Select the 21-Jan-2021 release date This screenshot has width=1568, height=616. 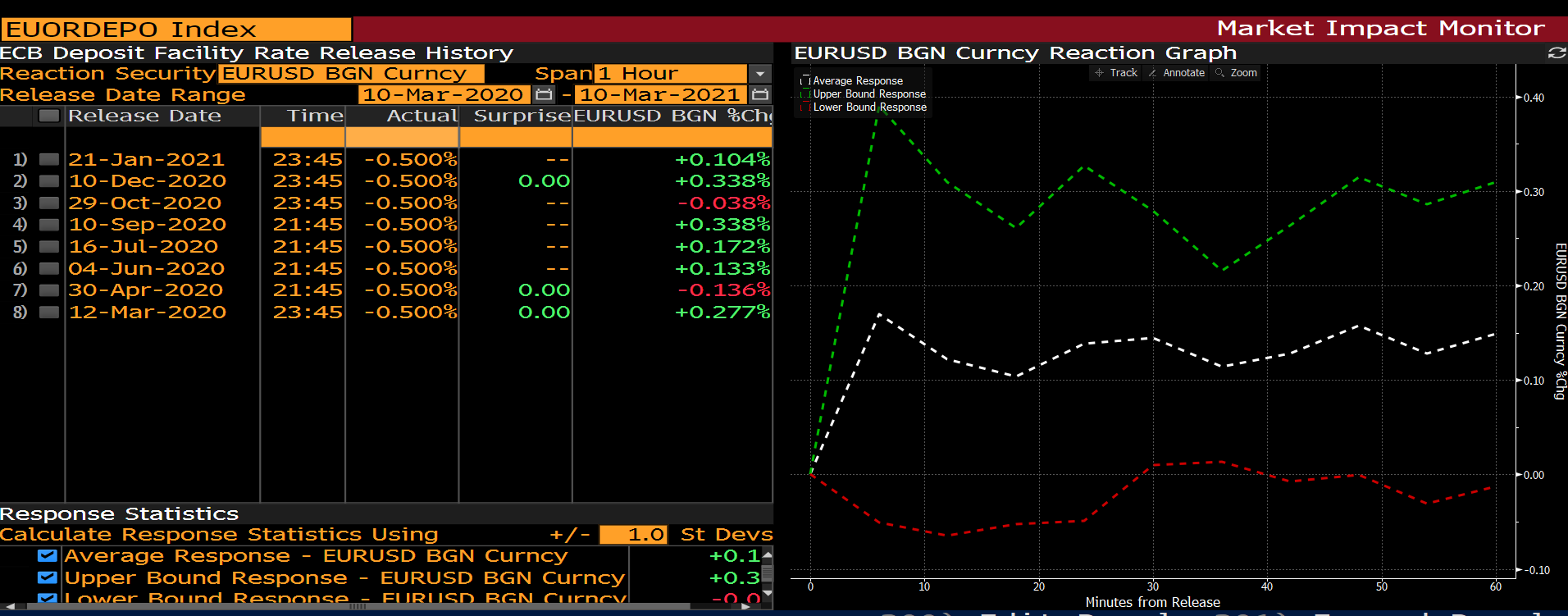[x=146, y=159]
